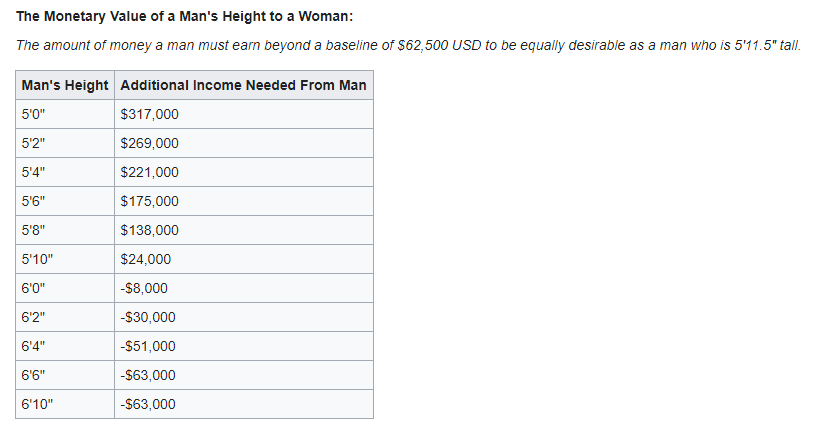Select the 5'0" height cell
Viewport: 813px width, 429px height.
[x=65, y=114]
